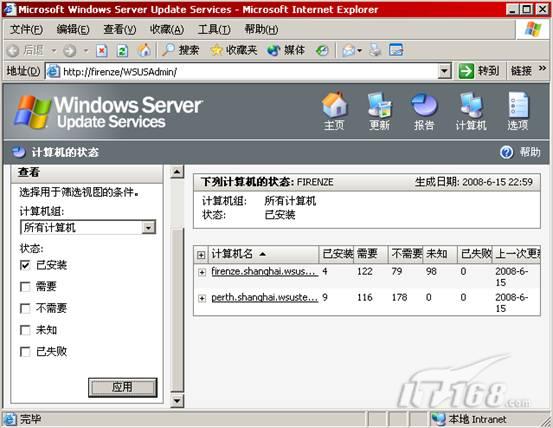Open the 计算机 computers section

pyautogui.click(x=471, y=111)
